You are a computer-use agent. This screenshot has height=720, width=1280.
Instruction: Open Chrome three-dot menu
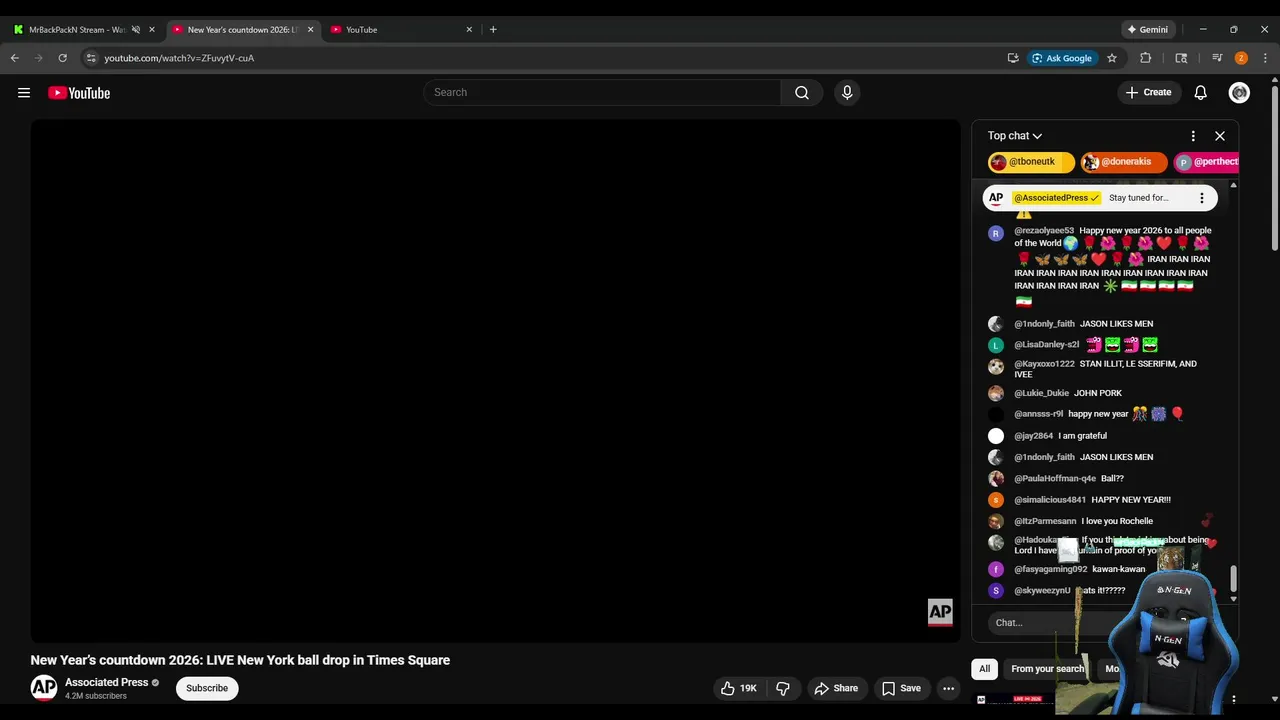click(x=1266, y=58)
